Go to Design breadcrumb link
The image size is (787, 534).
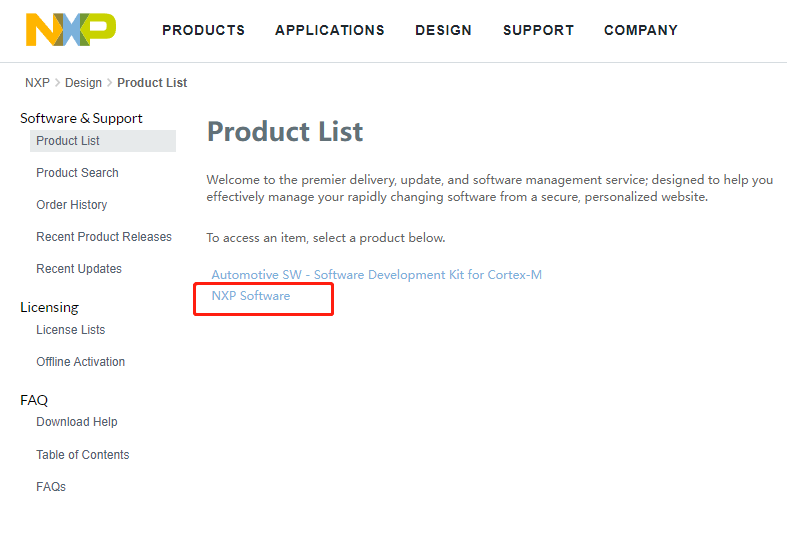click(x=83, y=83)
